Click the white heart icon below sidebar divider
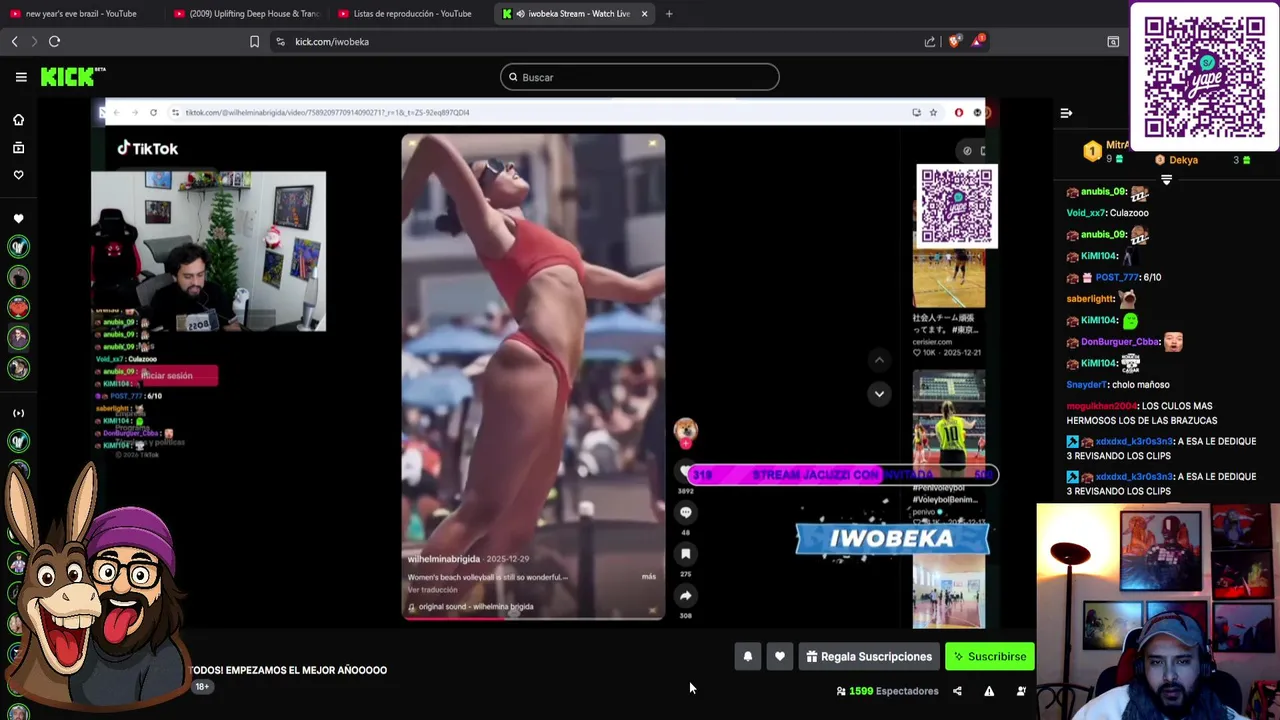This screenshot has width=1280, height=720. (x=18, y=218)
